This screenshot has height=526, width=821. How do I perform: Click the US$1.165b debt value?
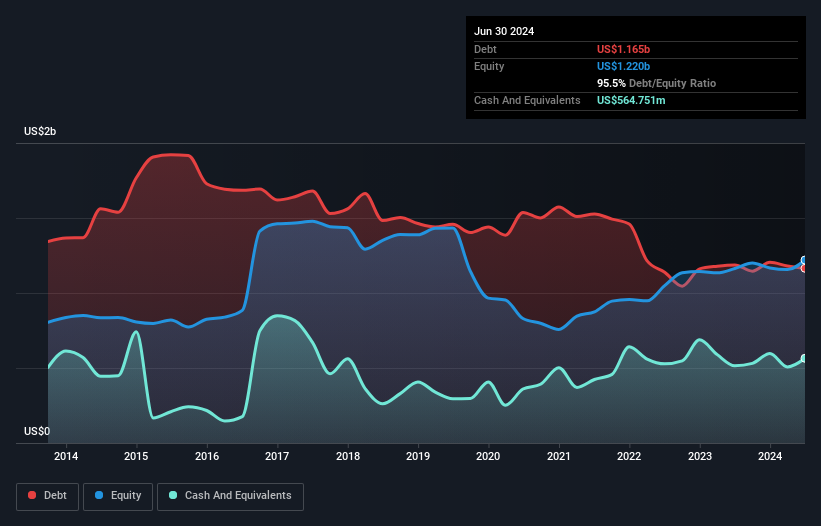click(623, 49)
